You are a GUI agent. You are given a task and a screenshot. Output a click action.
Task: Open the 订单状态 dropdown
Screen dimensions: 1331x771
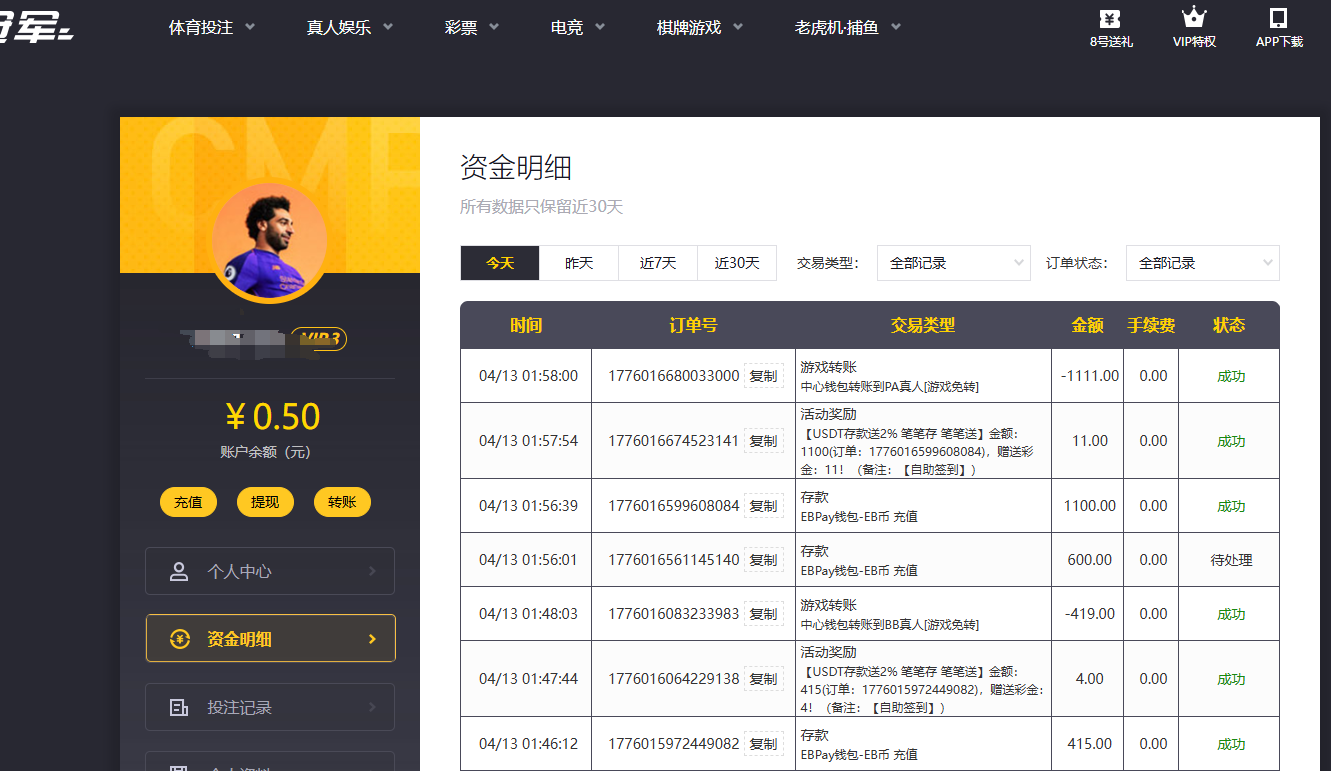[1202, 263]
